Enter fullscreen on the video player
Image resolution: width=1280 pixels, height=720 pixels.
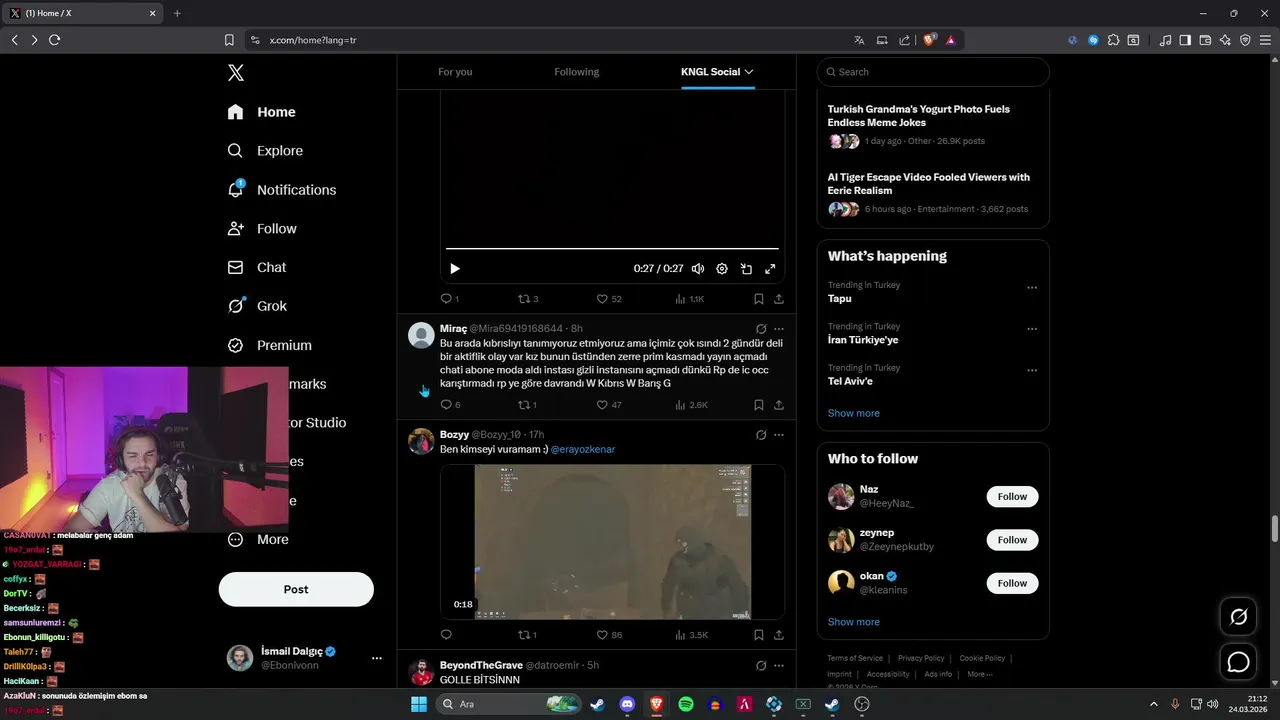point(770,269)
